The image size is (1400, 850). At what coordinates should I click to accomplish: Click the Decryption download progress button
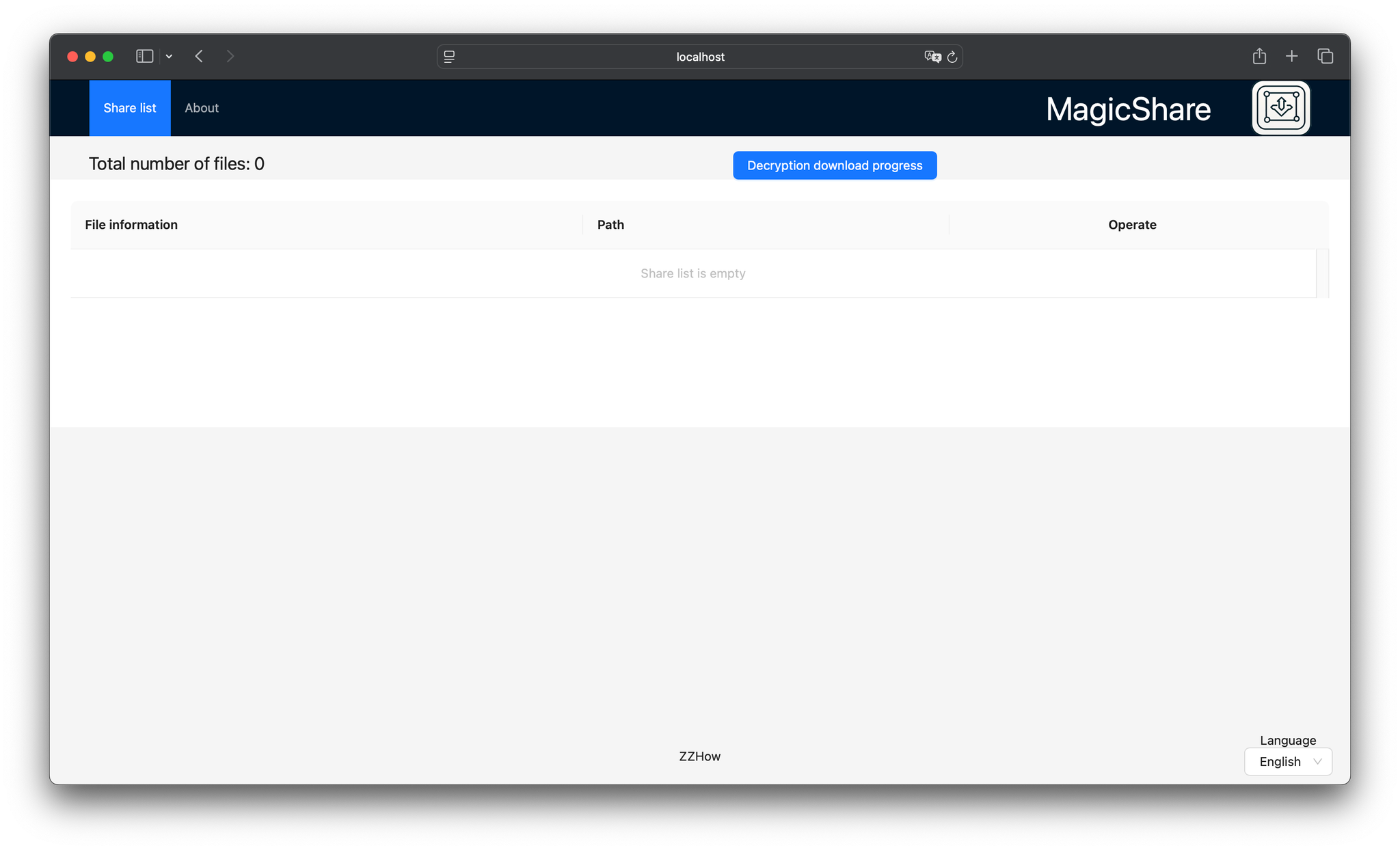(835, 165)
